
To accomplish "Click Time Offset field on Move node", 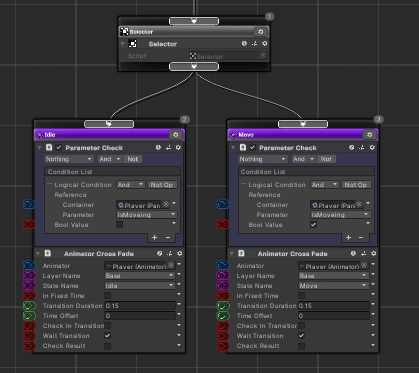I will pos(334,316).
